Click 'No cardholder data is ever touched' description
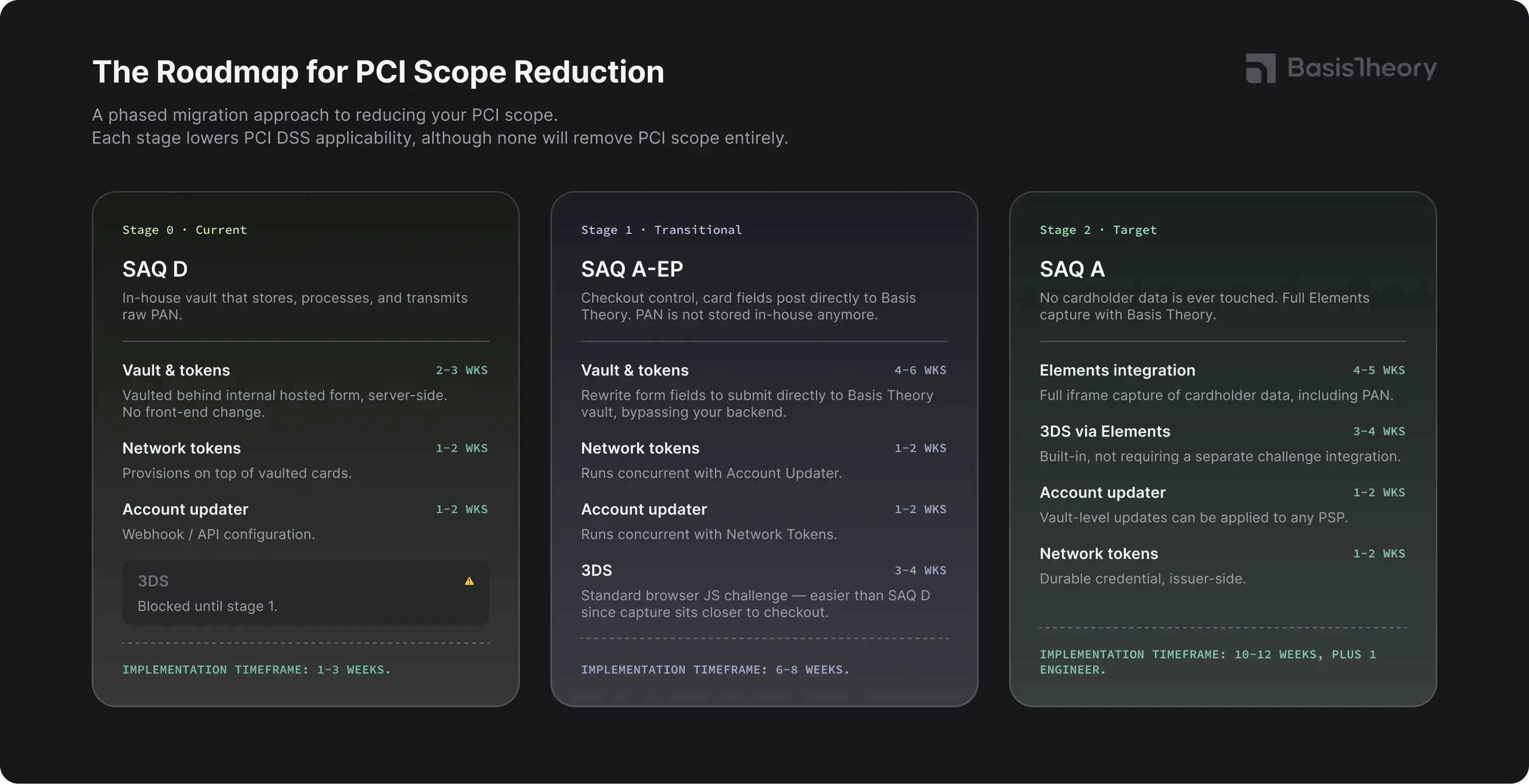Image resolution: width=1529 pixels, height=784 pixels. (1204, 306)
